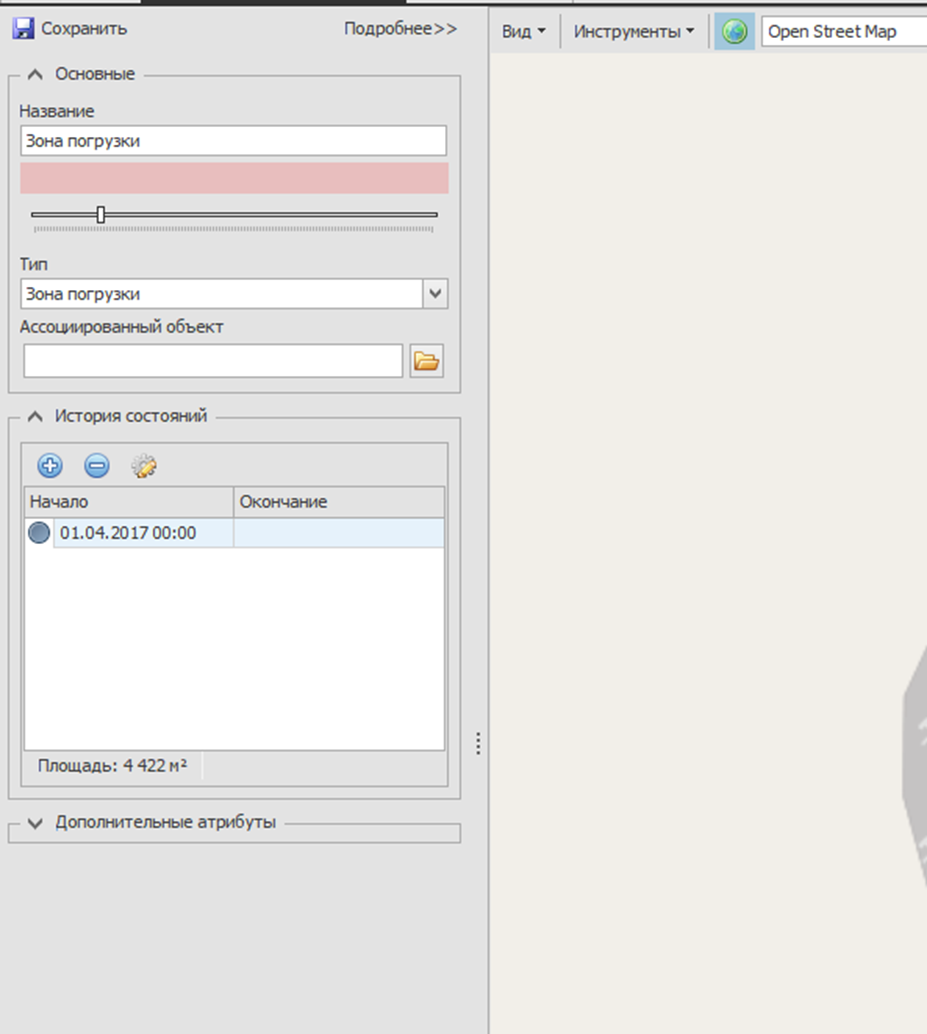Open the Инструменты menu

point(633,32)
